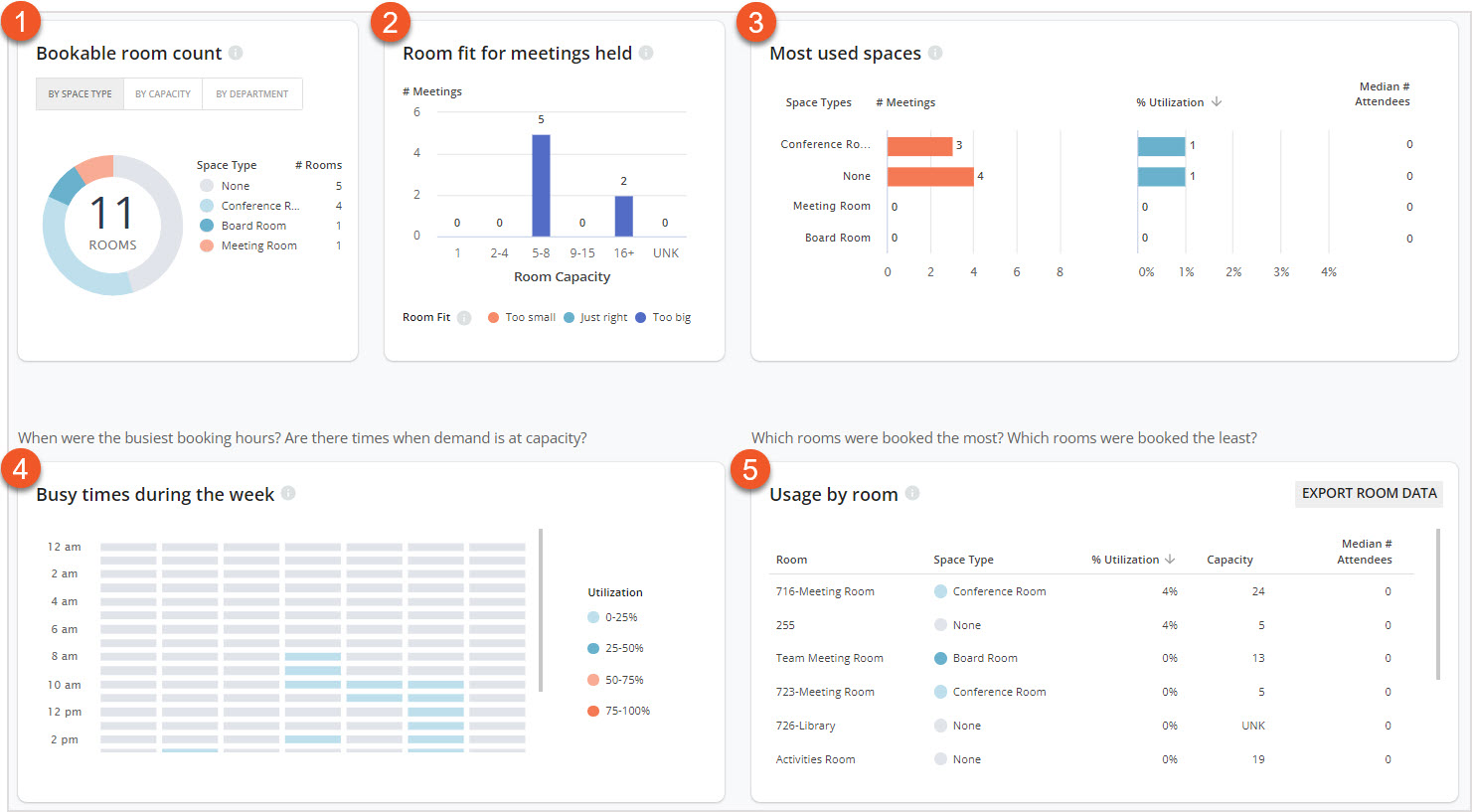Switch to the BY DEPARTMENT tab
The width and height of the screenshot is (1472, 812).
(x=251, y=92)
